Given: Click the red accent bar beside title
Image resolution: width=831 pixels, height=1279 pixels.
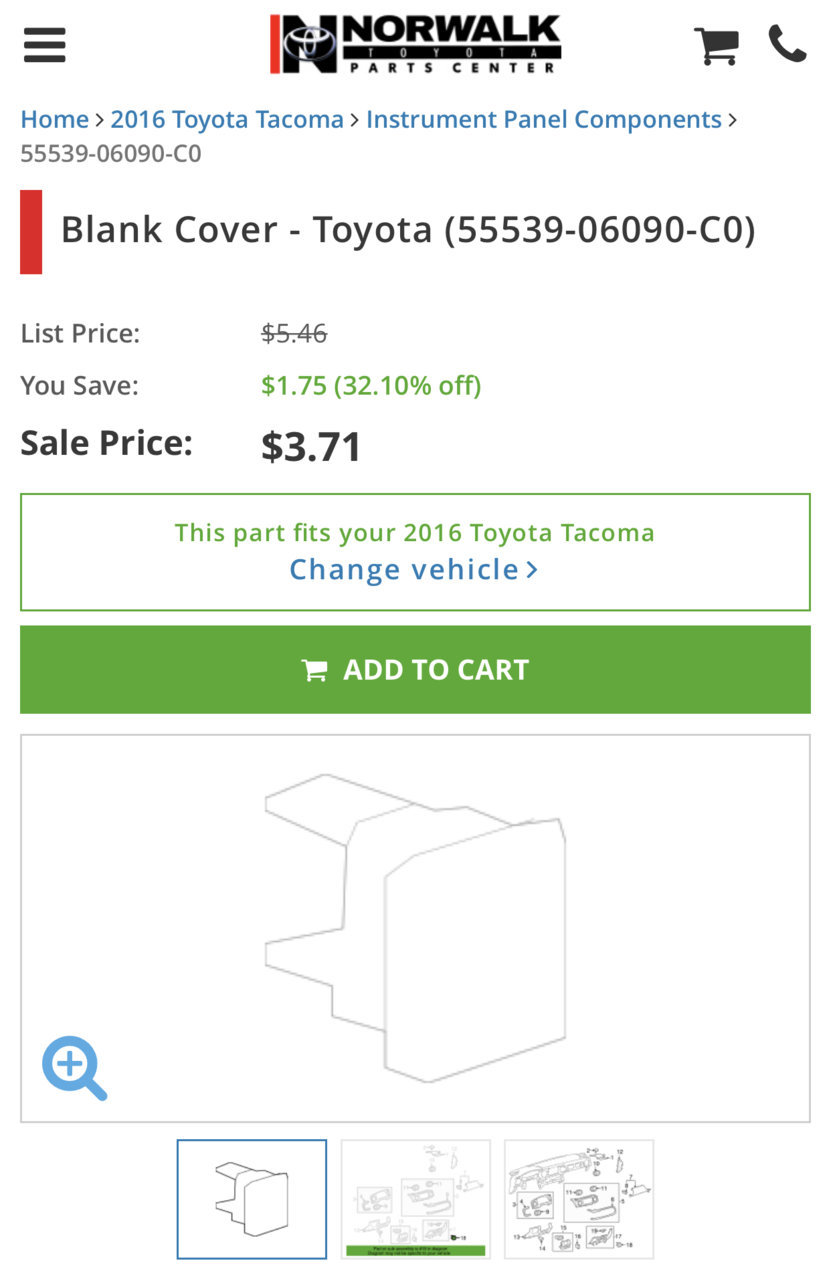Looking at the screenshot, I should point(31,232).
